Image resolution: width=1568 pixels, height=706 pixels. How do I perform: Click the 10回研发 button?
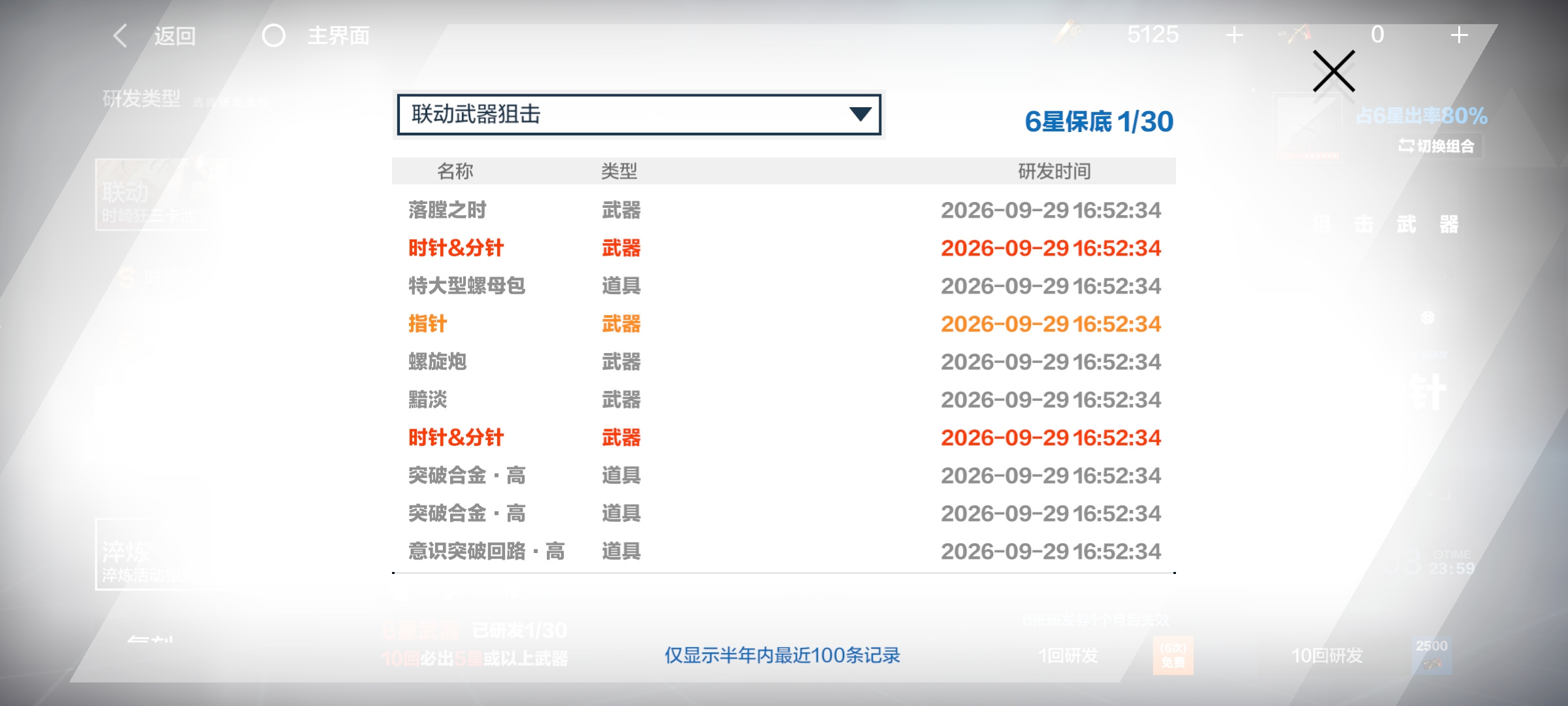coord(1327,655)
